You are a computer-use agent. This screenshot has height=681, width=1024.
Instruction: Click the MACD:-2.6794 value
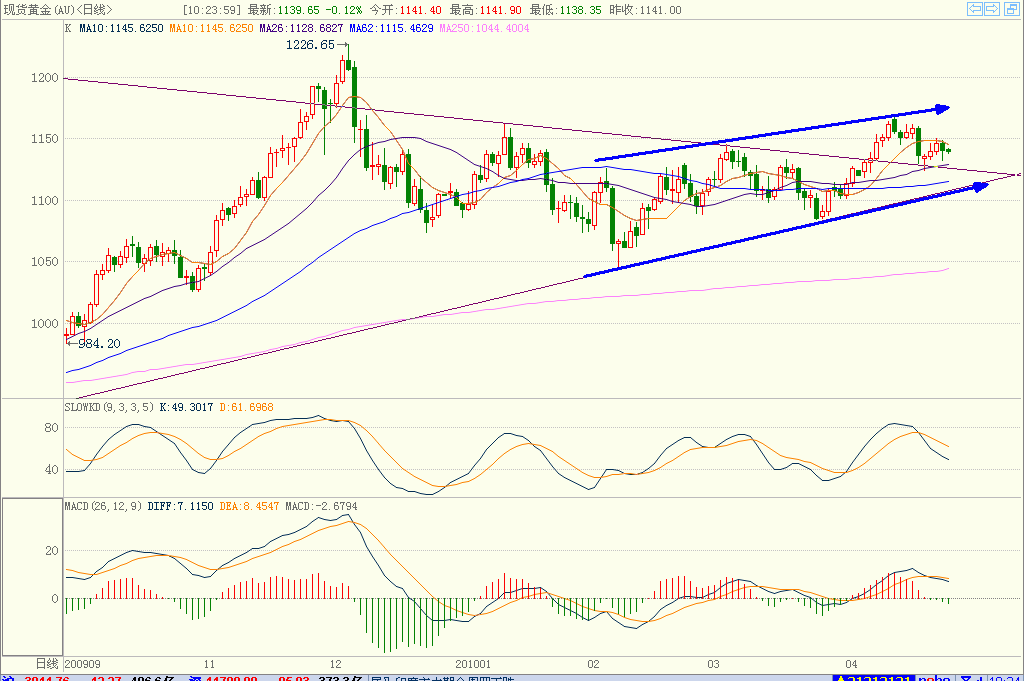pyautogui.click(x=321, y=506)
